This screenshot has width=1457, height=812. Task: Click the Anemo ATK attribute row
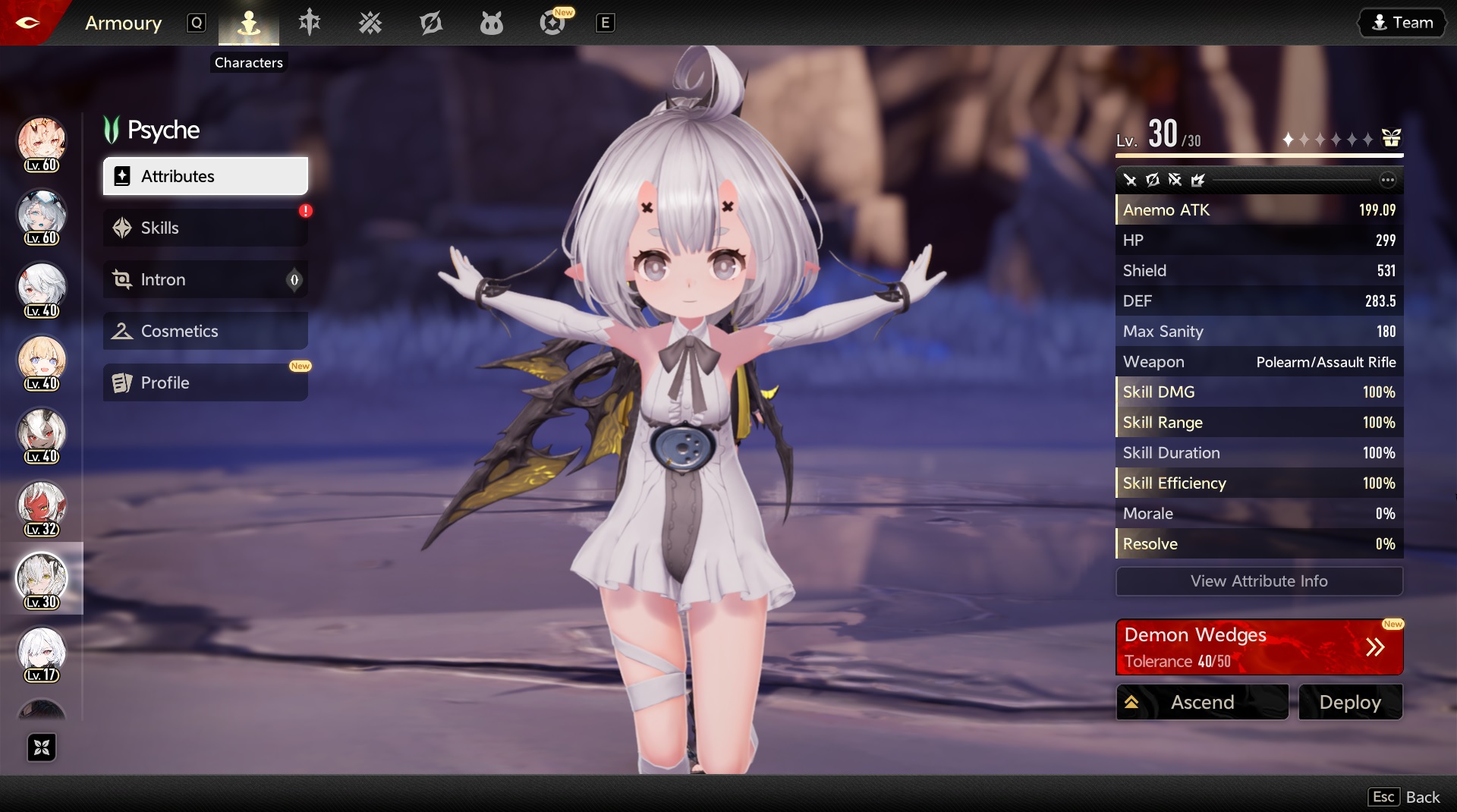point(1260,209)
